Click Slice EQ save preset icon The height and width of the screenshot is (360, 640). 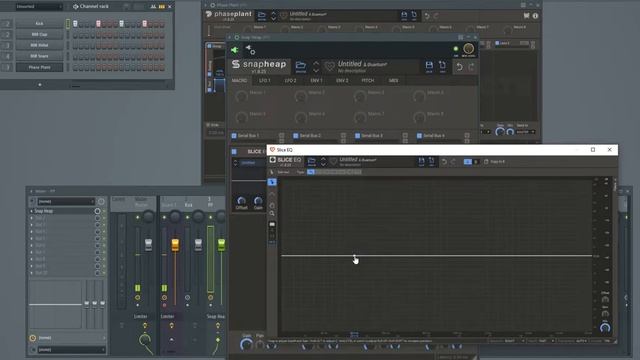[x=421, y=161]
